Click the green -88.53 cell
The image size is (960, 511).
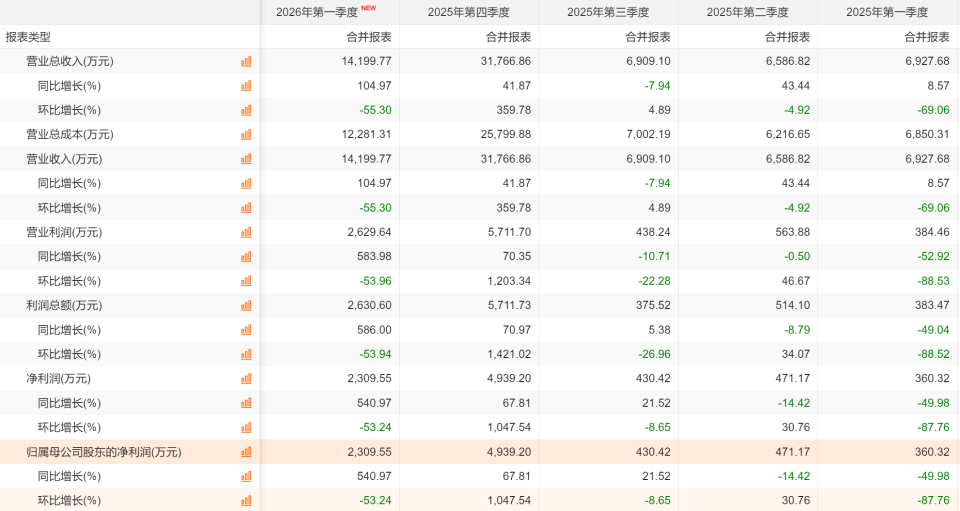coord(933,281)
